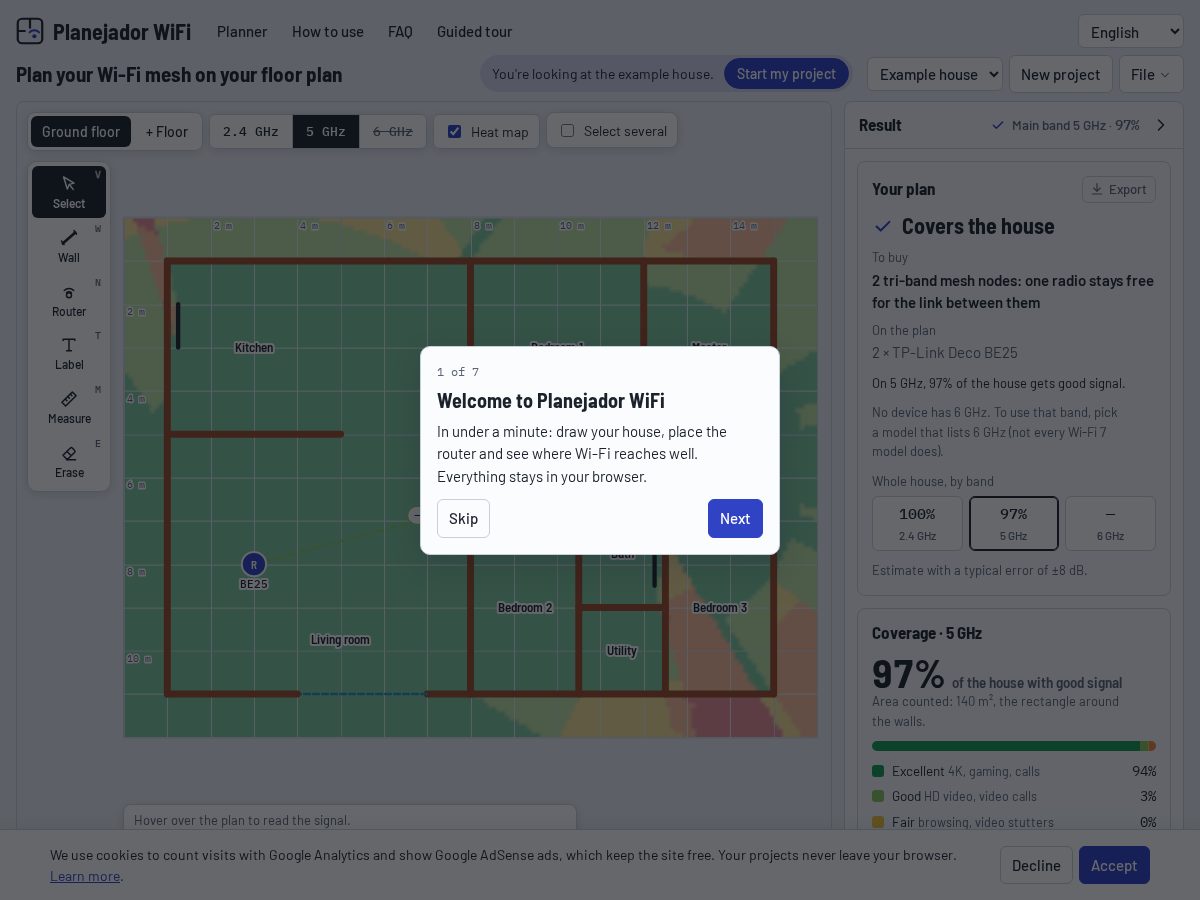
Task: Expand the Result panel chevron
Action: (x=1161, y=125)
